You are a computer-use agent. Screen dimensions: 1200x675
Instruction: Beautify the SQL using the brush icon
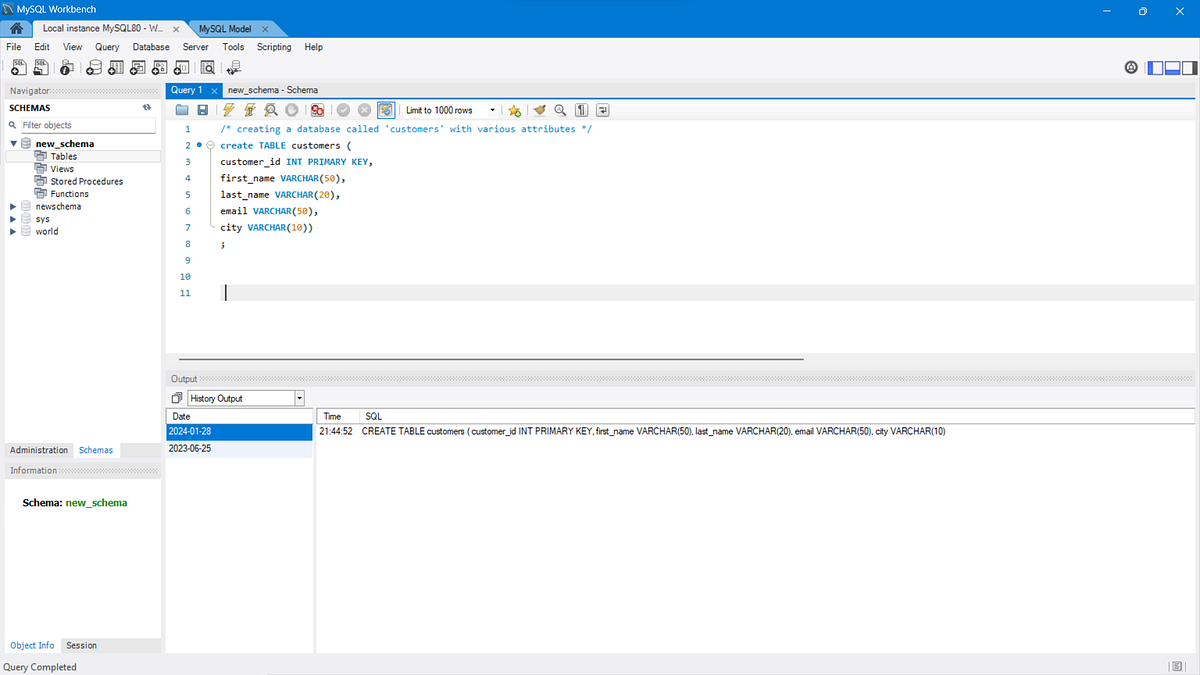(x=539, y=110)
